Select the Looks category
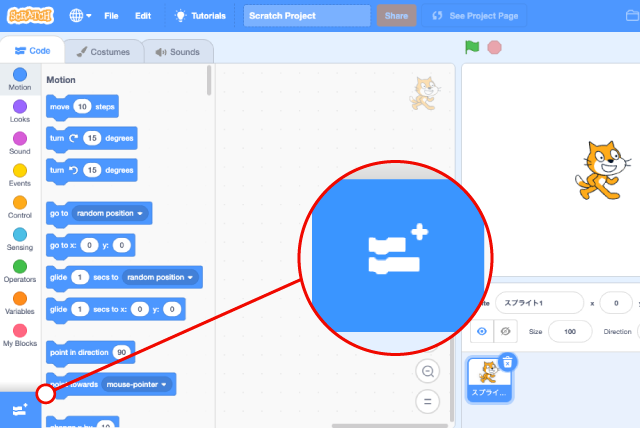Image resolution: width=640 pixels, height=430 pixels. point(20,111)
